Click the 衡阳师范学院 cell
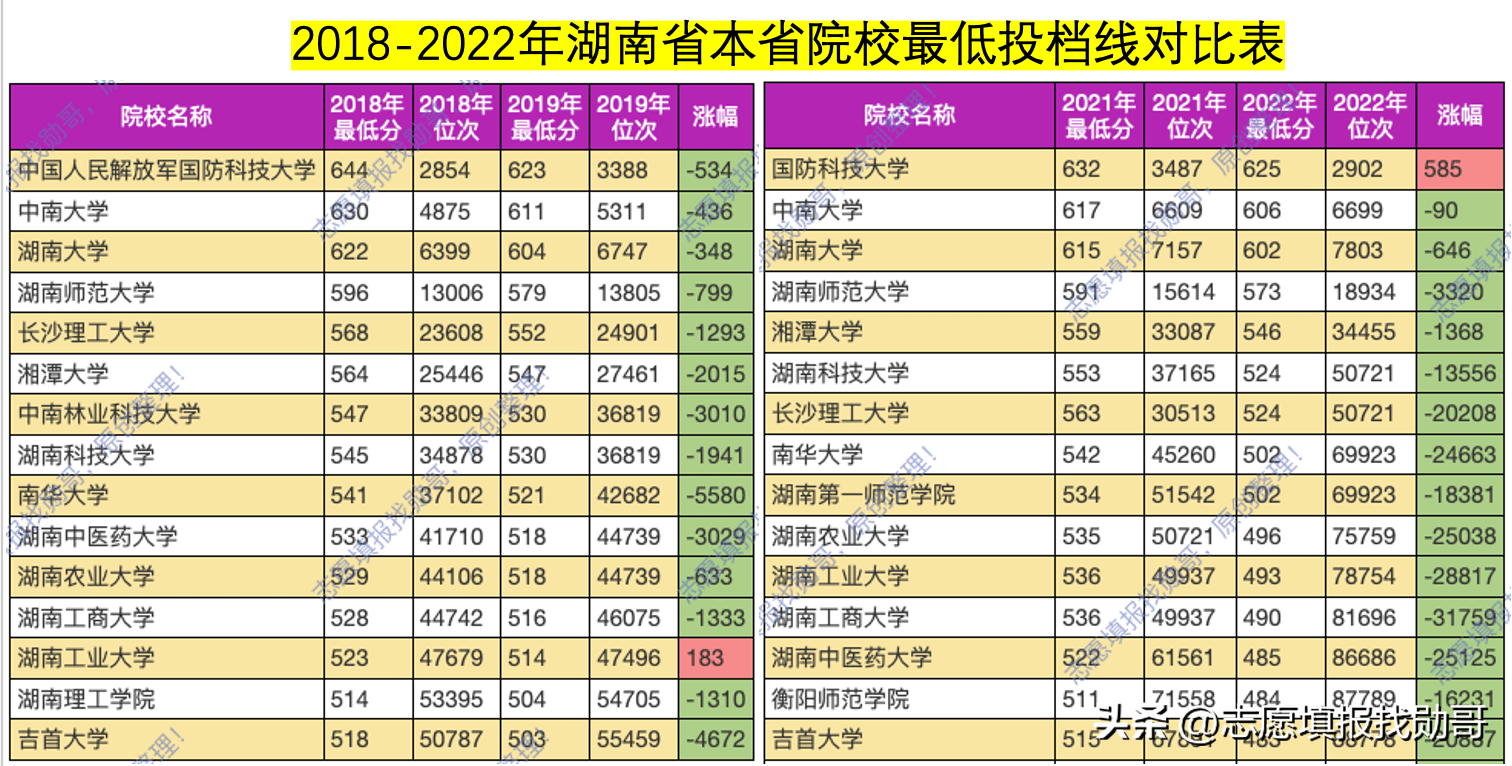The height and width of the screenshot is (766, 1512). coord(909,698)
